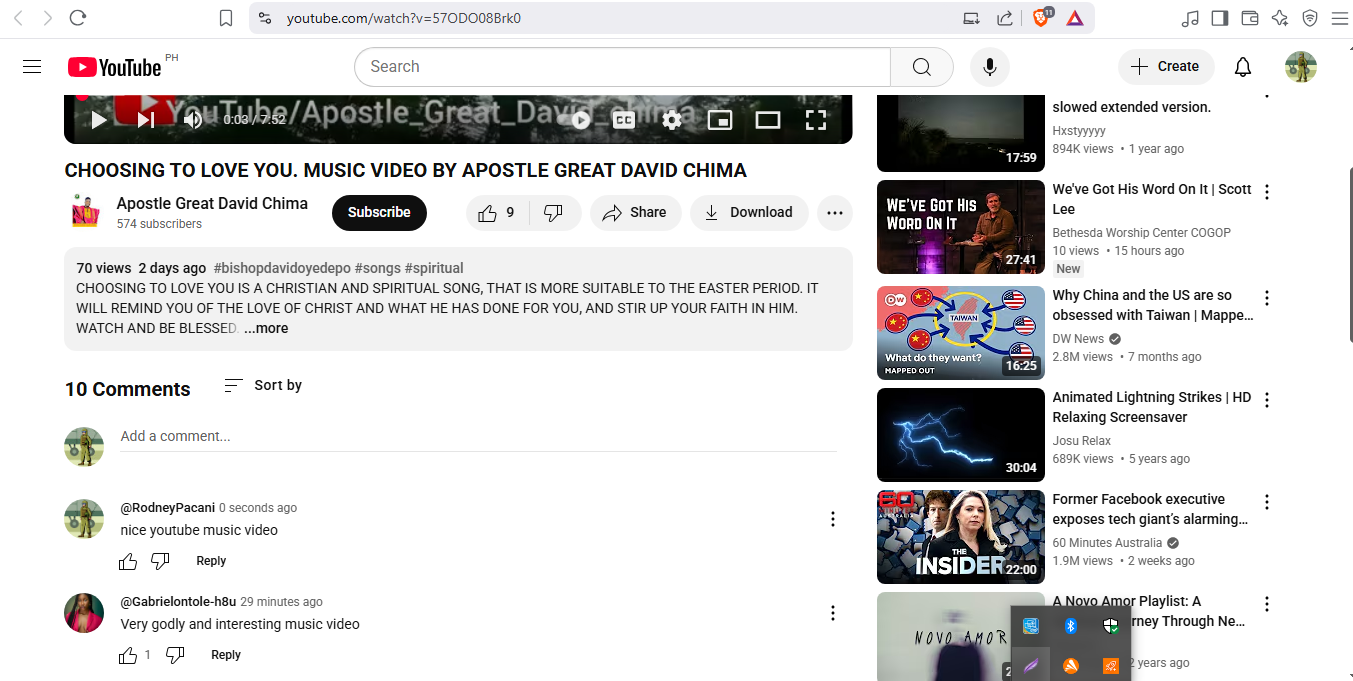Viewport: 1353px width, 681px height.
Task: Click the #bishopdavidoyedepo hashtag
Action: [281, 268]
